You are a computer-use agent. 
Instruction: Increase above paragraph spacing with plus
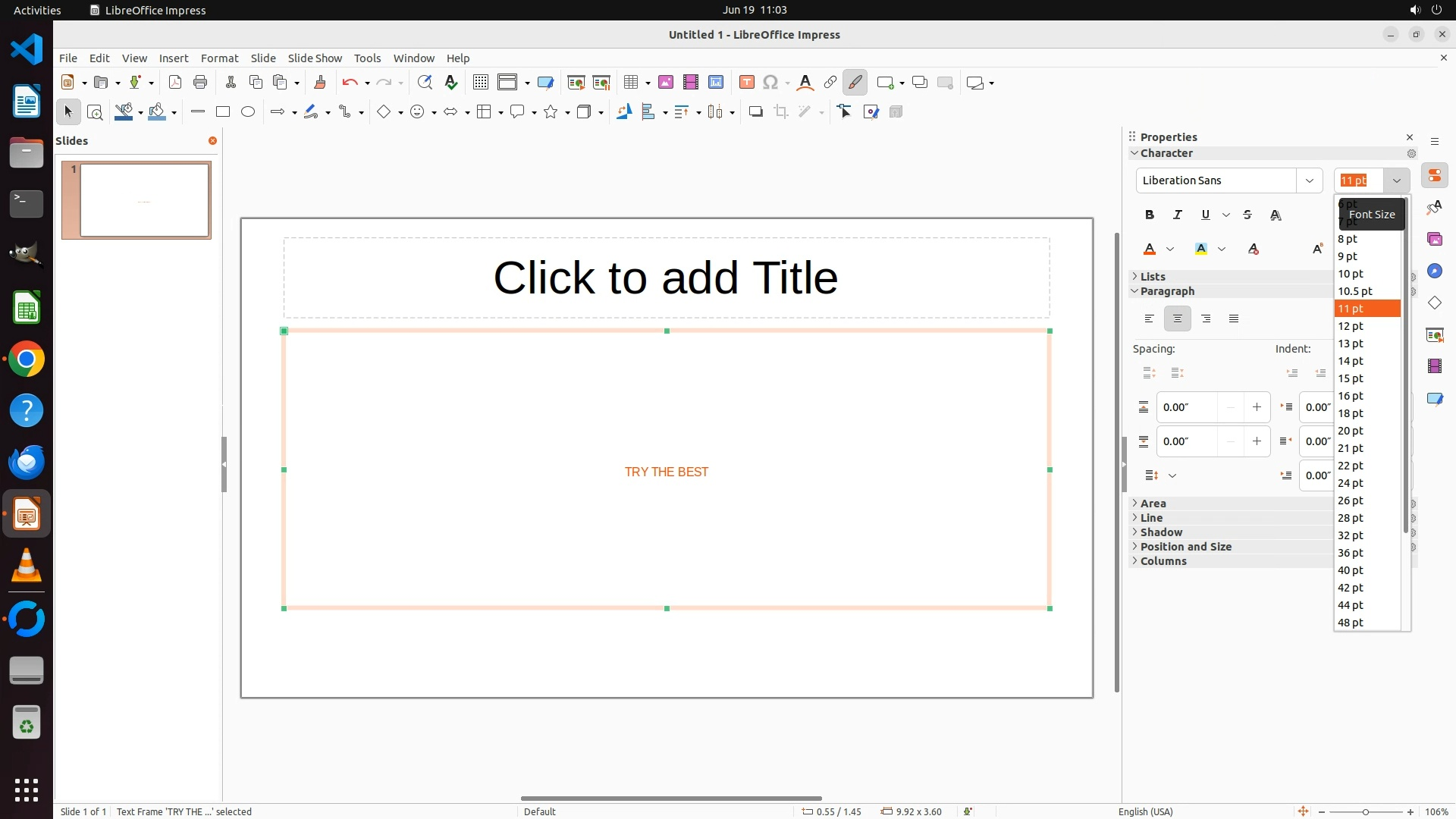(x=1257, y=407)
